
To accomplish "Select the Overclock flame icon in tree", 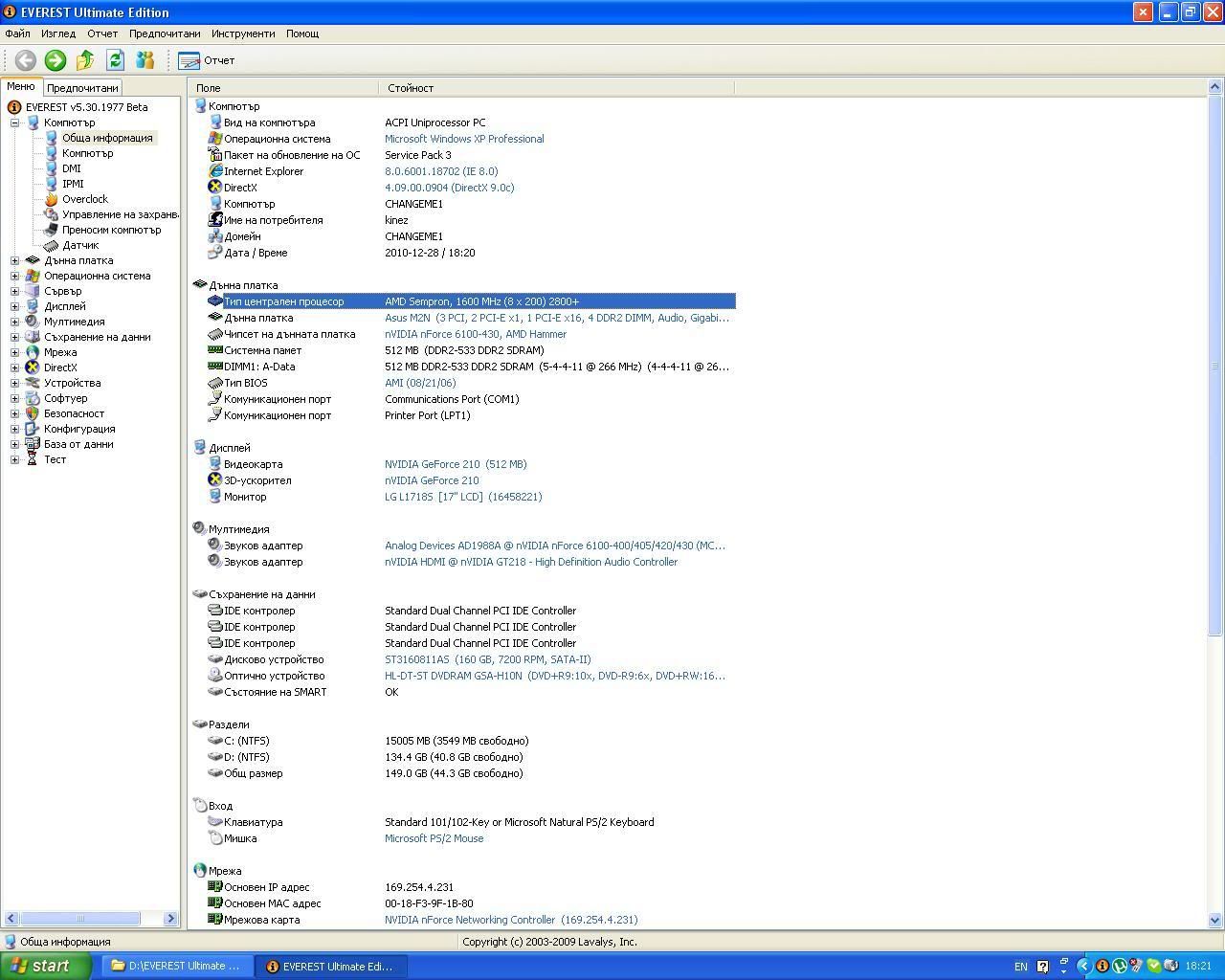I will tap(51, 199).
